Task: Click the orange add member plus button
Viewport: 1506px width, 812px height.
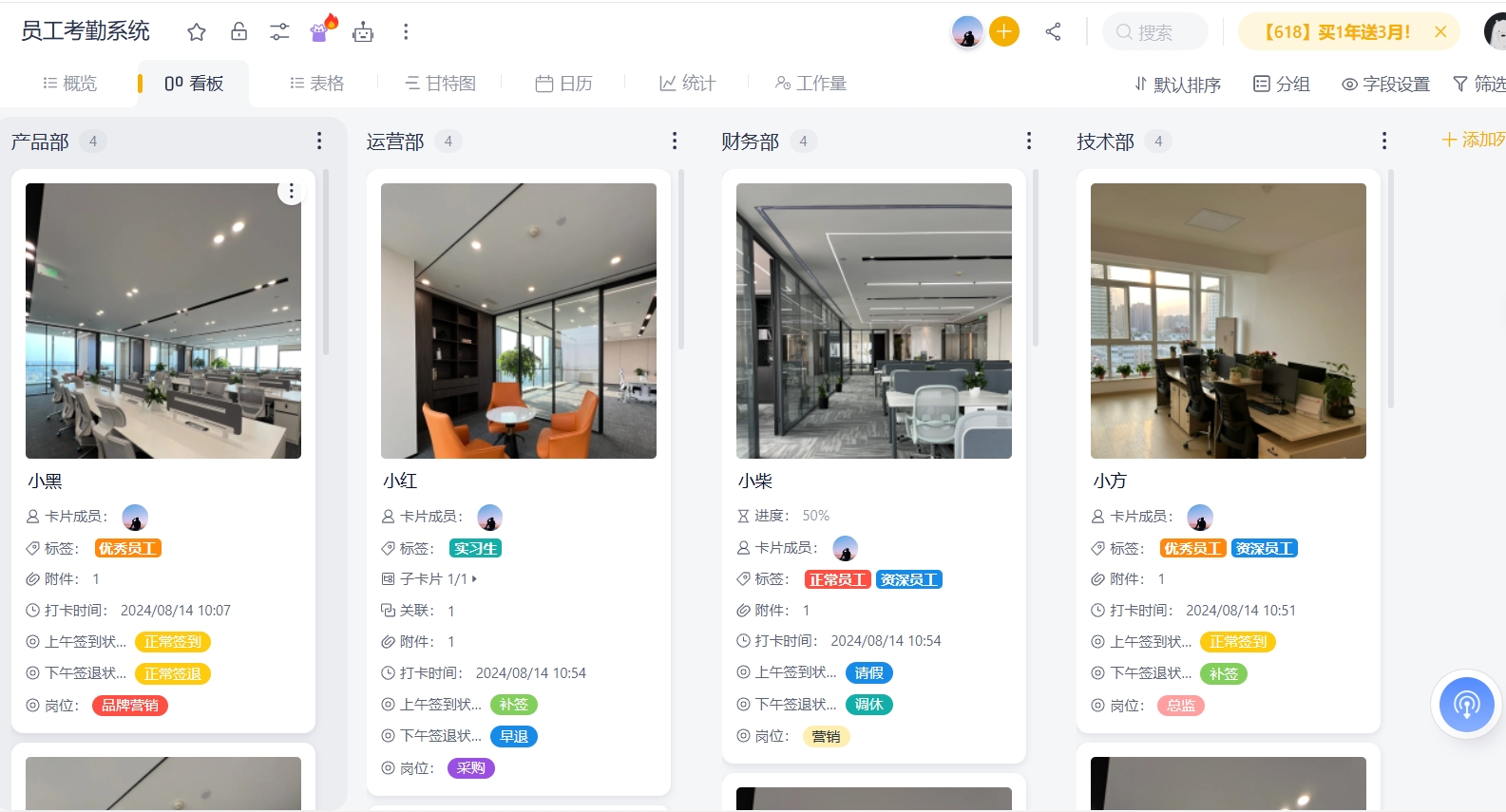Action: coord(1004,31)
